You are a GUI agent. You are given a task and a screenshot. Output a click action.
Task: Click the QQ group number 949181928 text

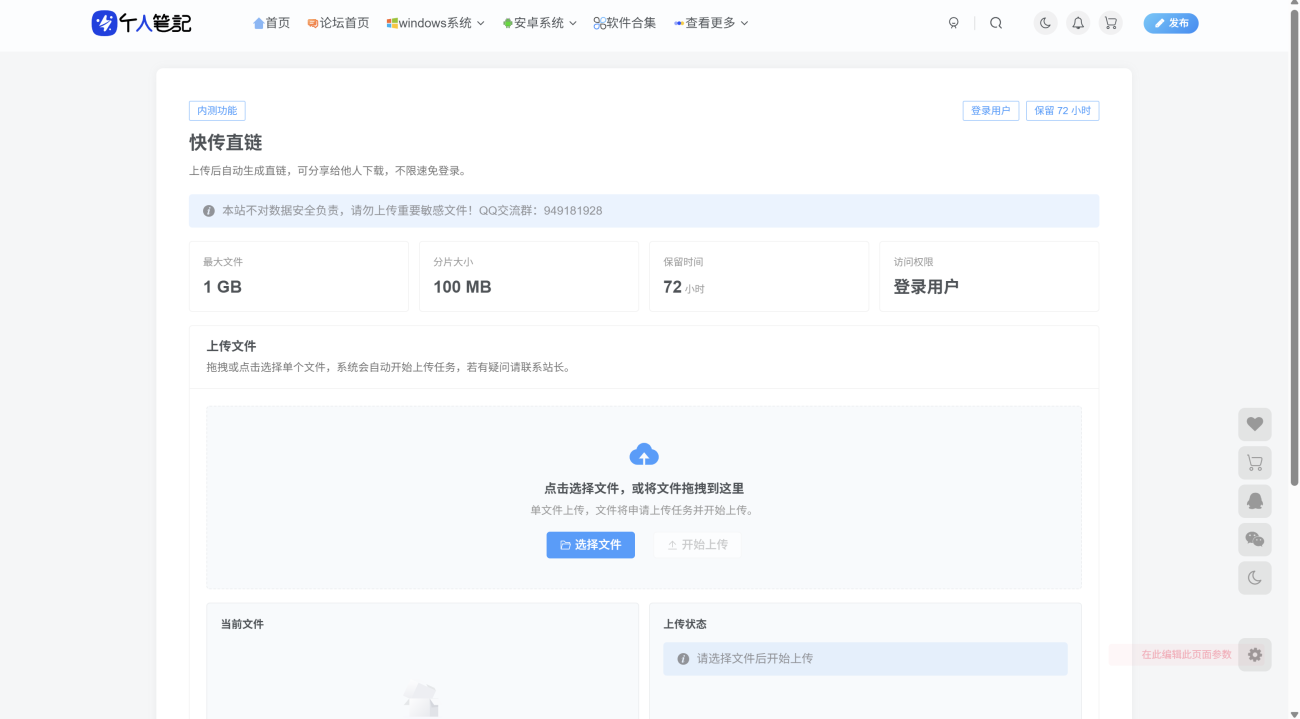click(x=573, y=211)
